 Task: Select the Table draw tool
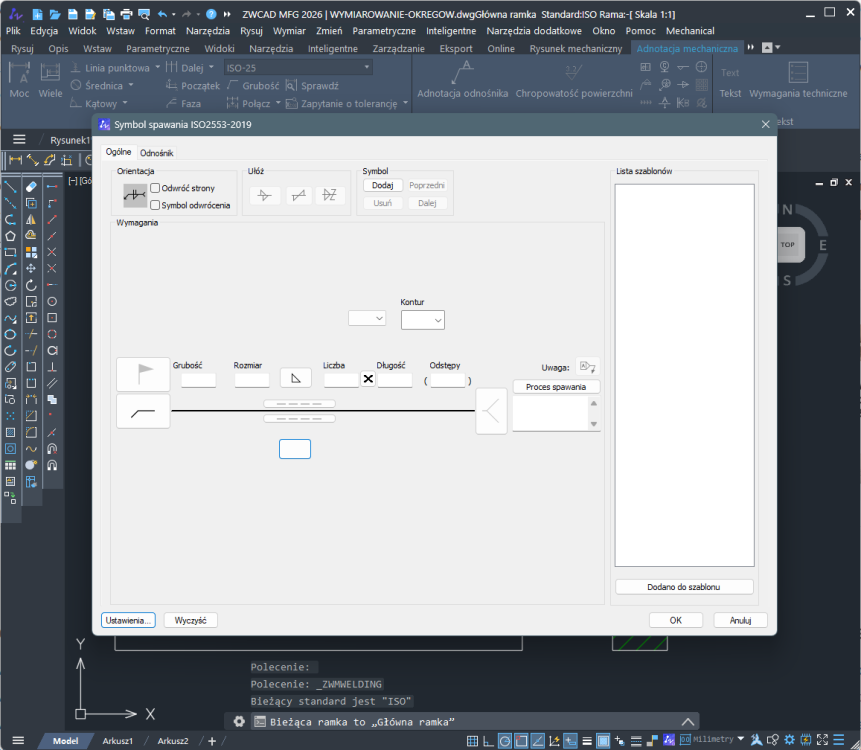(x=10, y=466)
